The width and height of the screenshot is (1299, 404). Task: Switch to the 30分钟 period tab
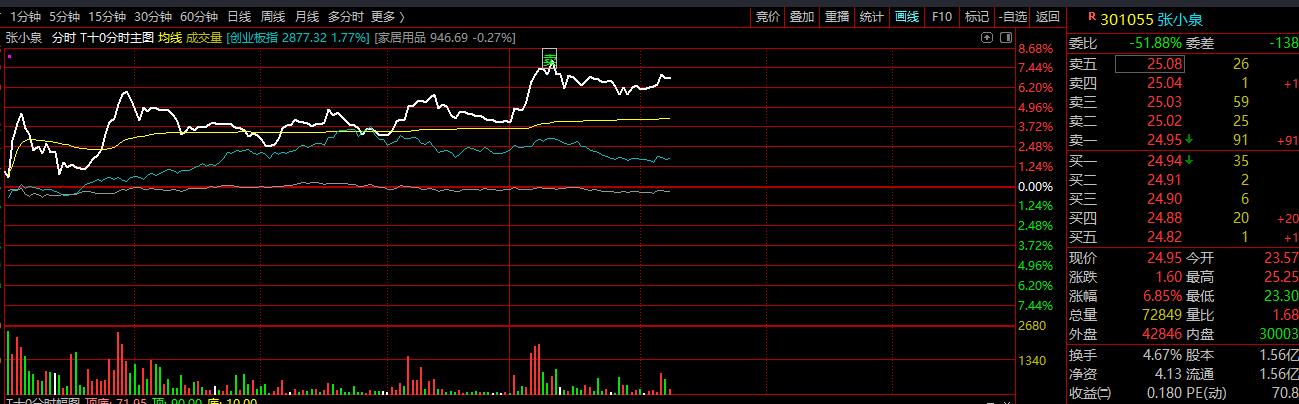153,17
